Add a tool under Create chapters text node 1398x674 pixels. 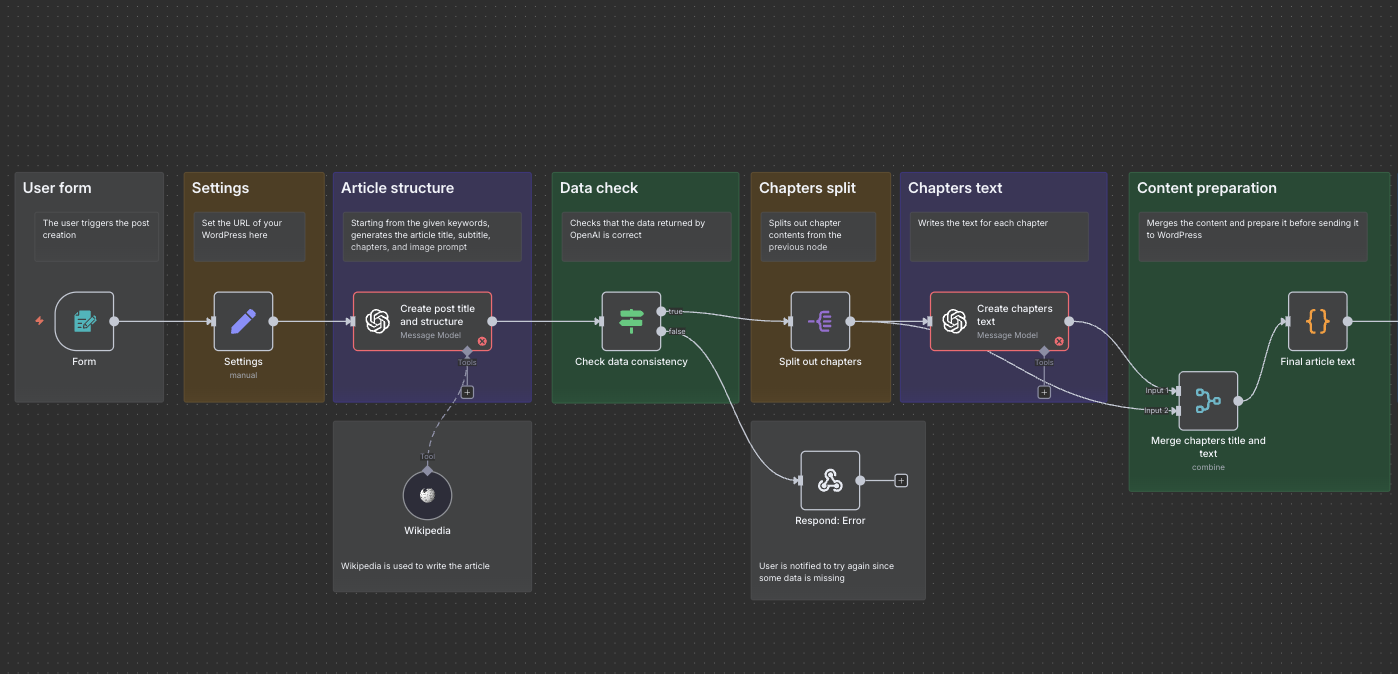coord(1044,392)
